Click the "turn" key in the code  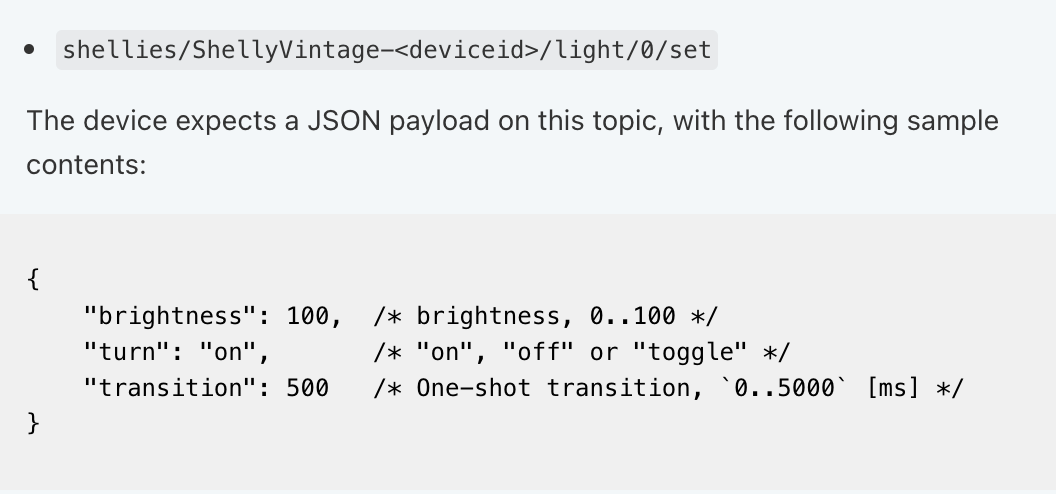[x=127, y=352]
